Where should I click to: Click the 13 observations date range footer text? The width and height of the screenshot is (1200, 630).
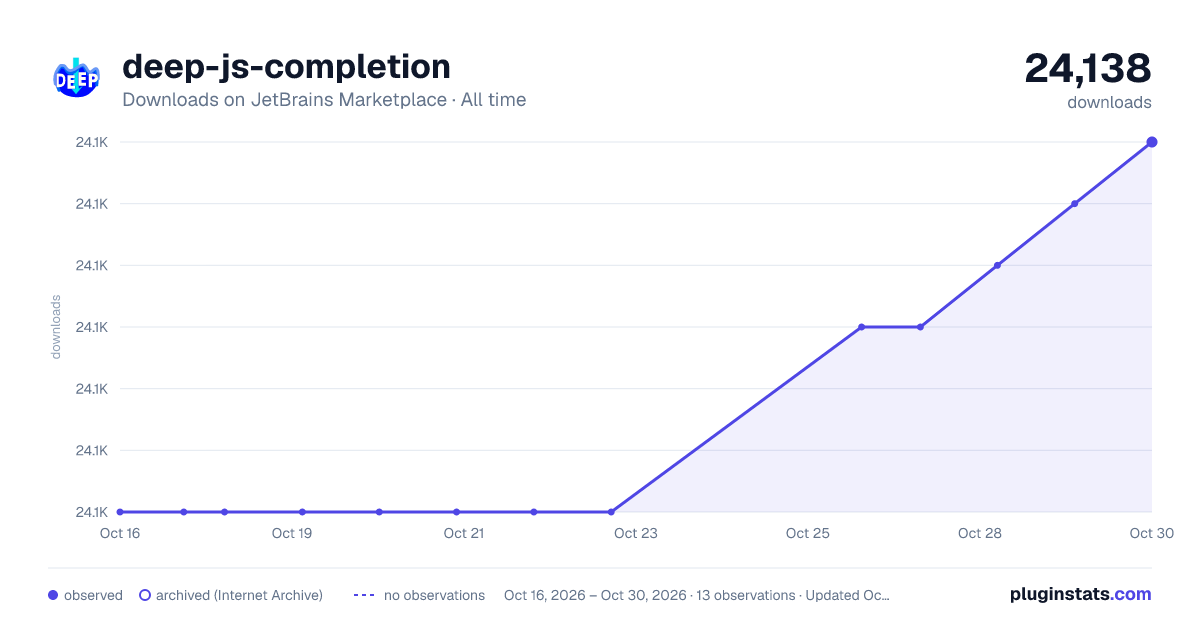[697, 595]
